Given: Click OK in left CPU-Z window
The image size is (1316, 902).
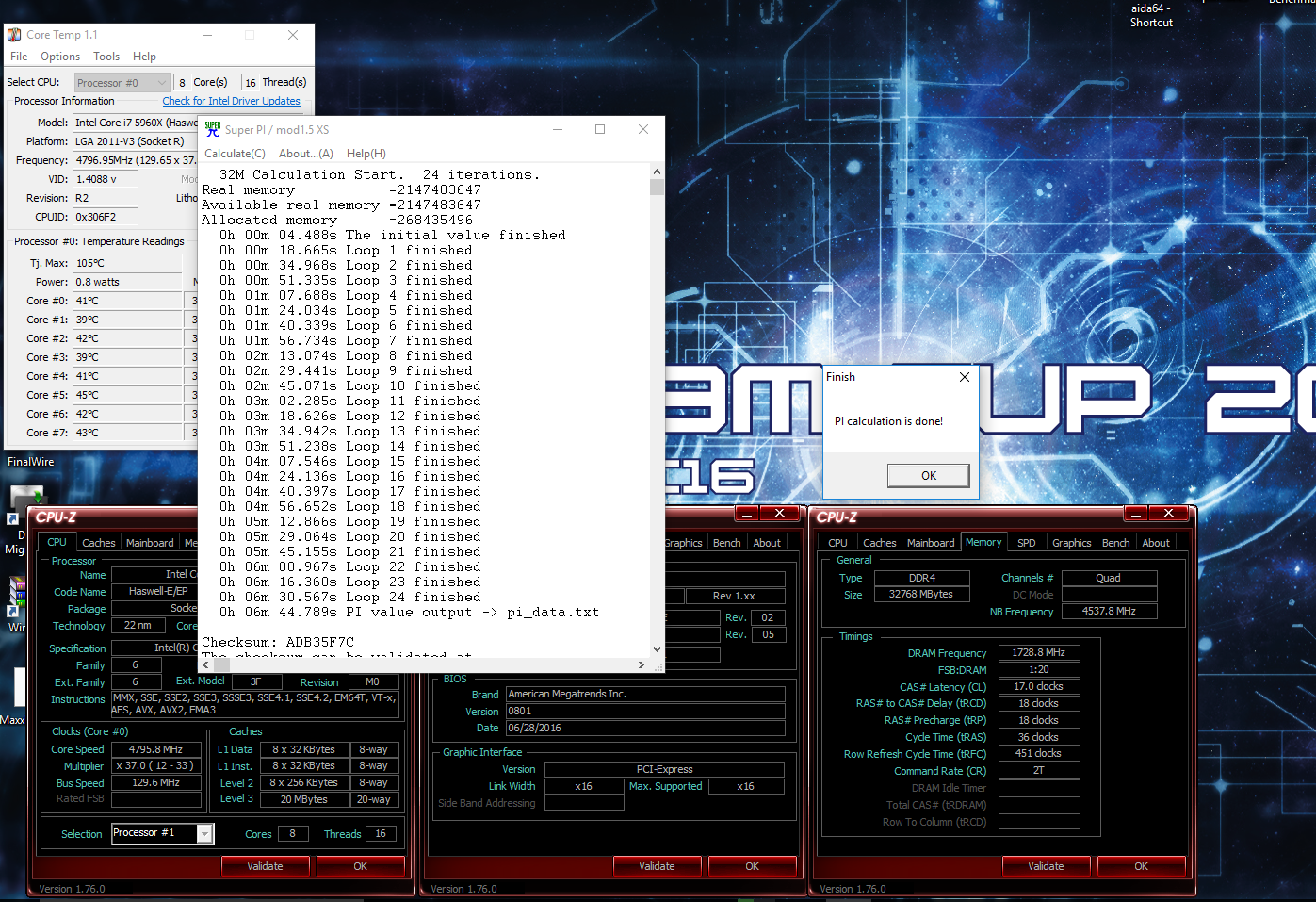Looking at the screenshot, I should (360, 866).
